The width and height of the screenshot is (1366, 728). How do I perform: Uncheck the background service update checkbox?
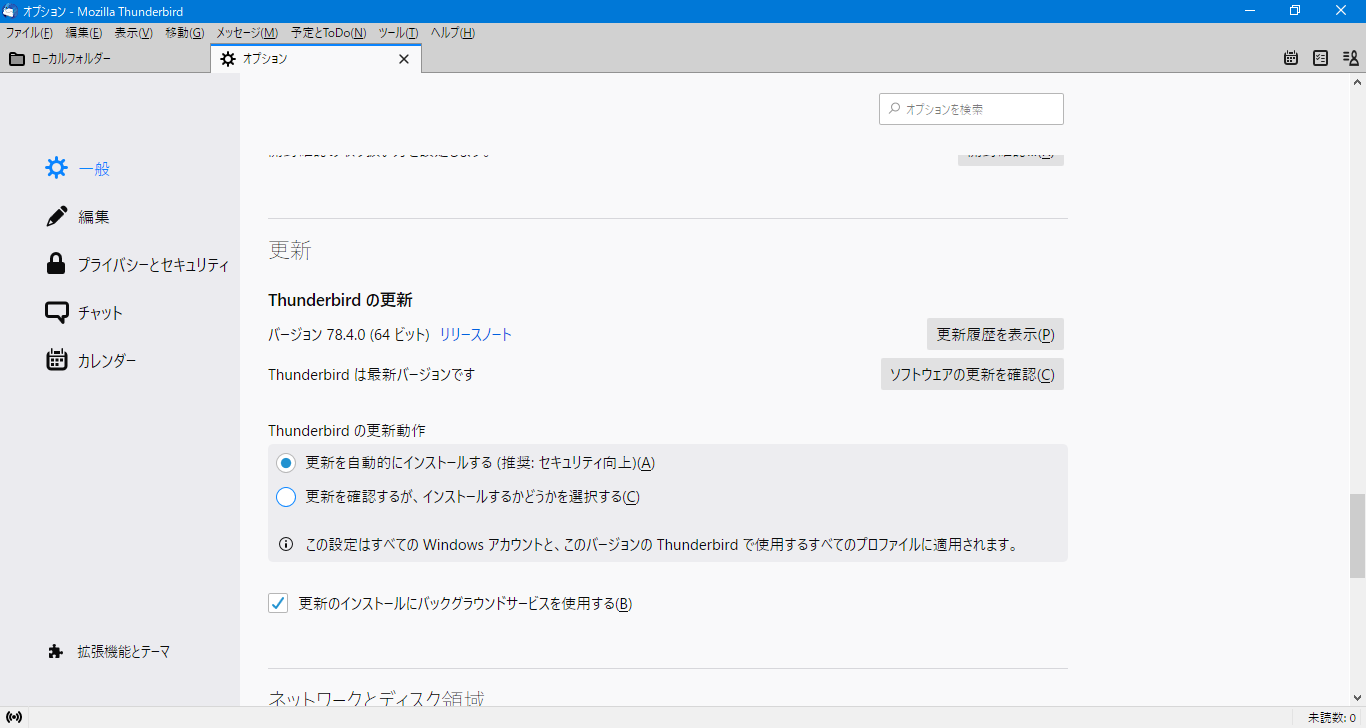pyautogui.click(x=278, y=603)
